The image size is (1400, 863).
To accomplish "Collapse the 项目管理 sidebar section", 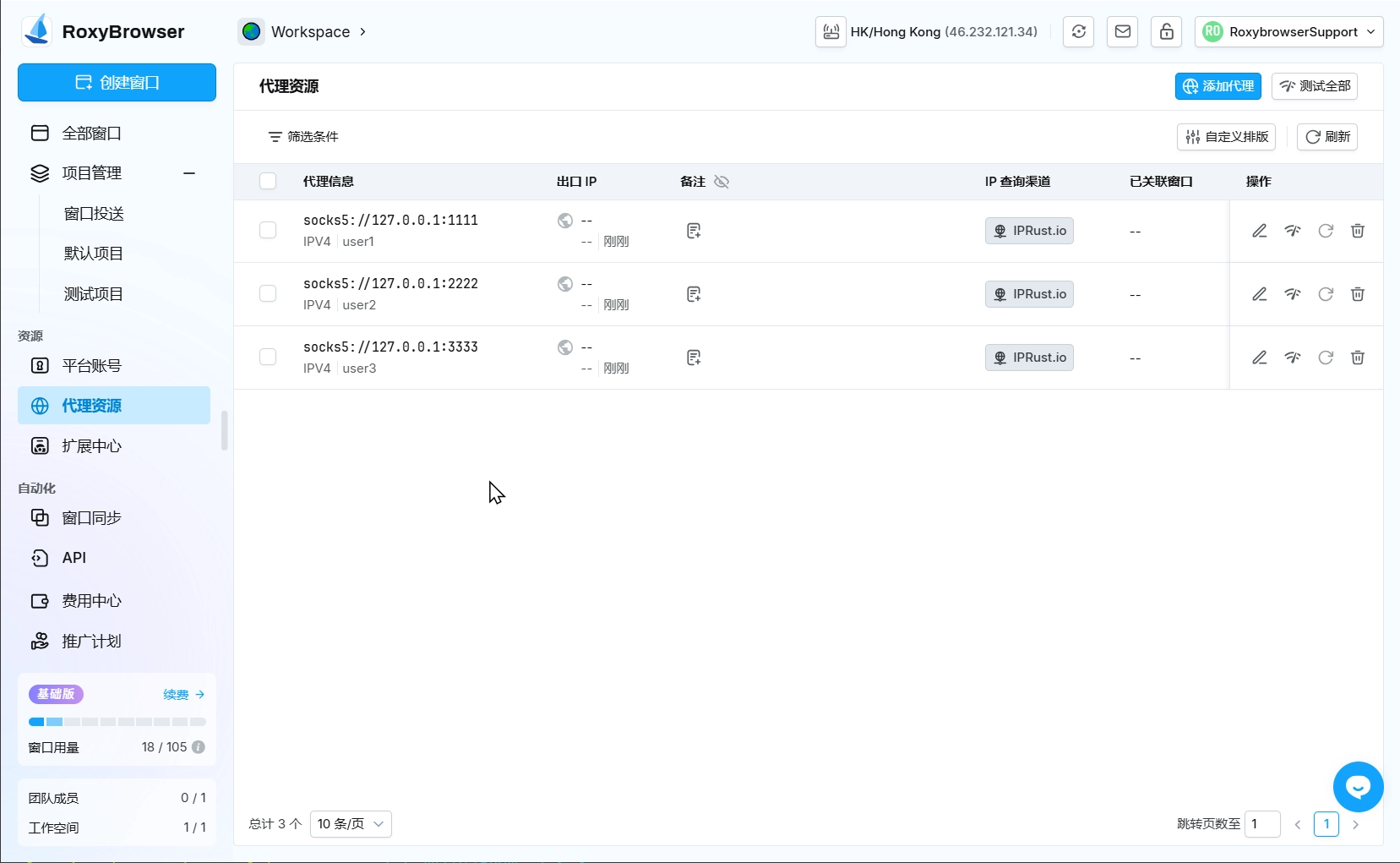I will 189,173.
